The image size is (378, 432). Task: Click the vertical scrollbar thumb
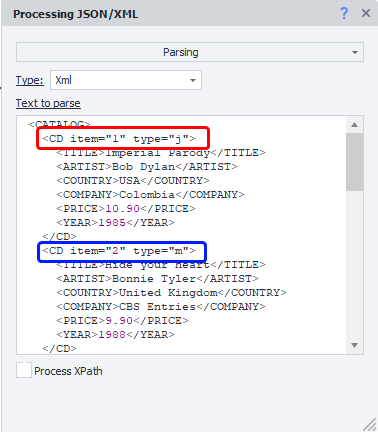(x=354, y=162)
